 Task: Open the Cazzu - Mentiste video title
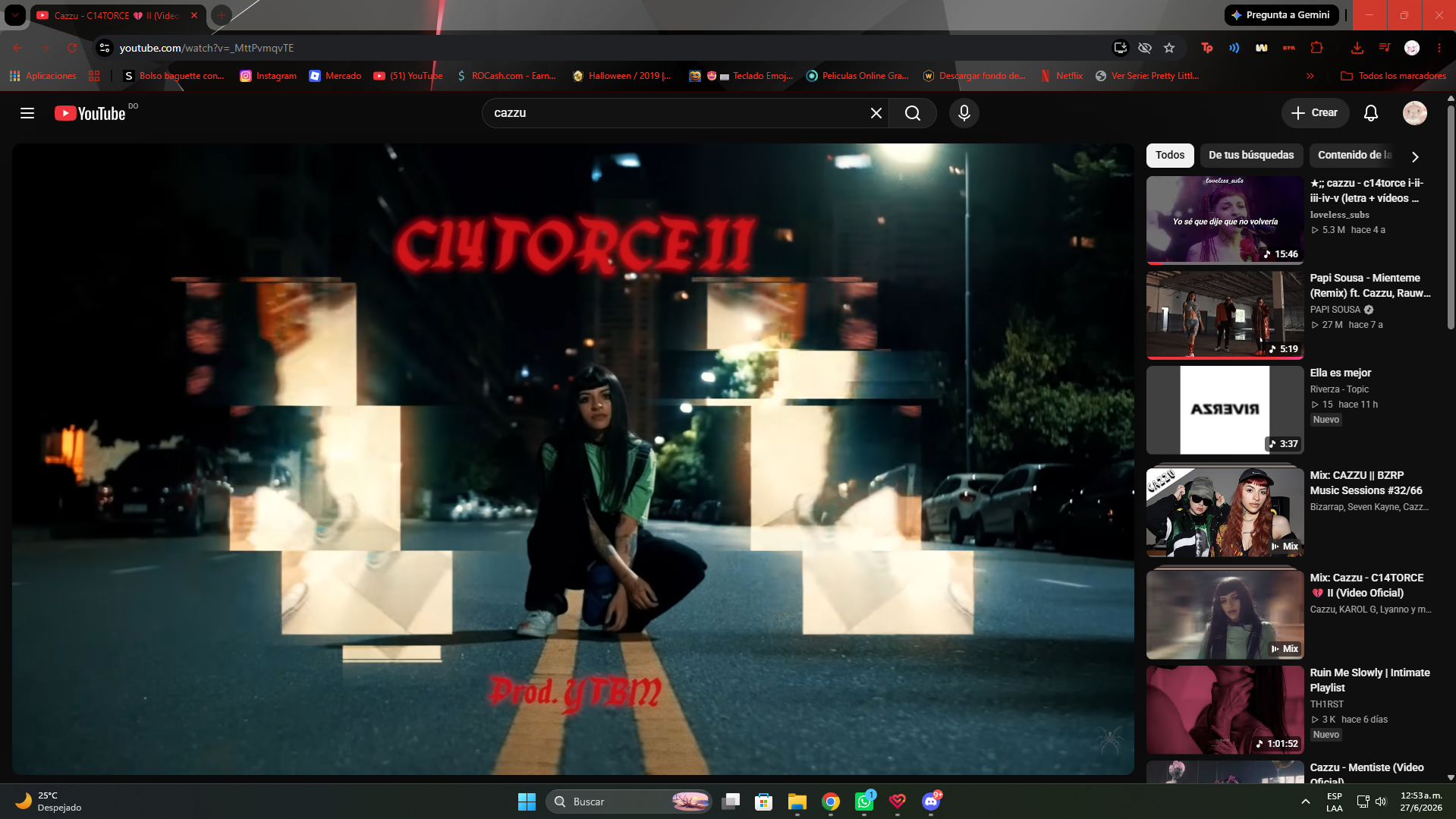click(1366, 773)
